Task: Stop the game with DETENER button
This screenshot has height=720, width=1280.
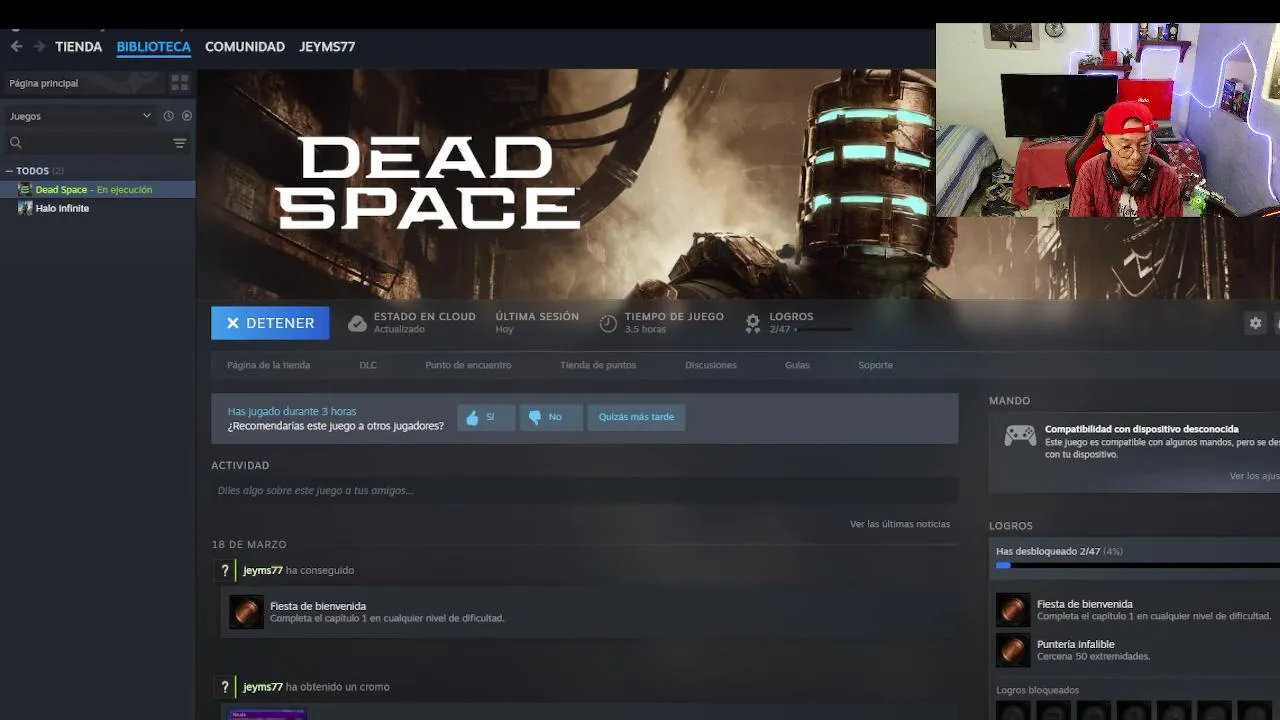Action: [x=270, y=323]
